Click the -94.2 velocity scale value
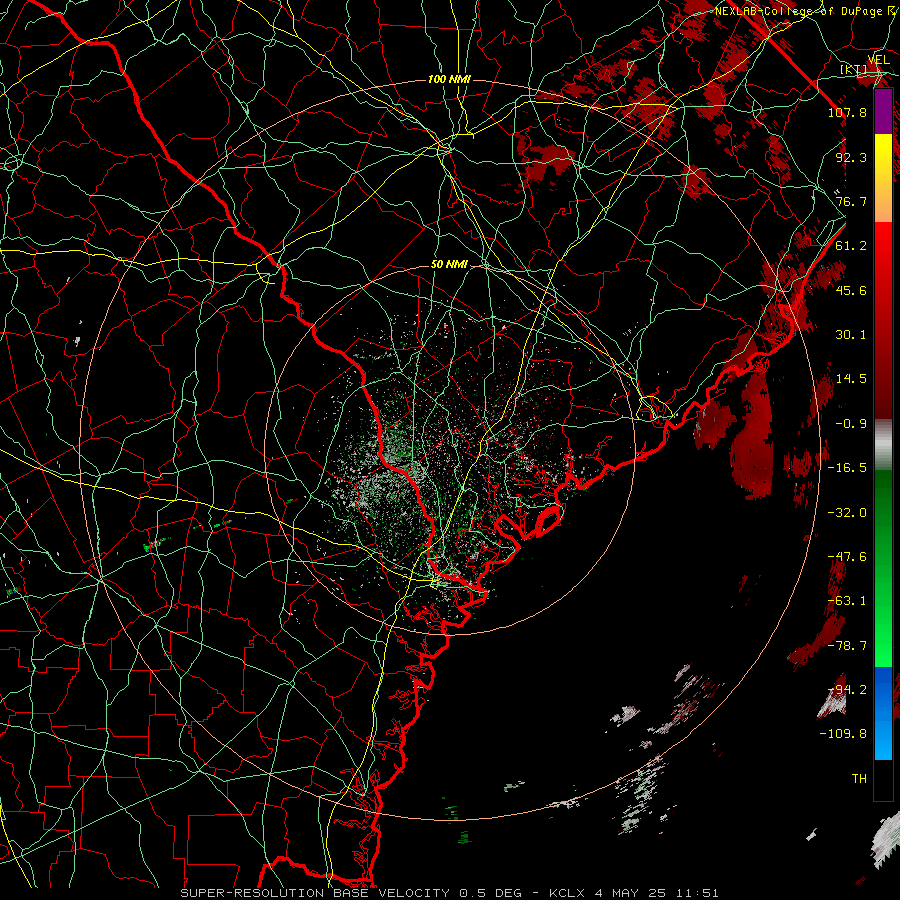The image size is (900, 900). [x=847, y=690]
